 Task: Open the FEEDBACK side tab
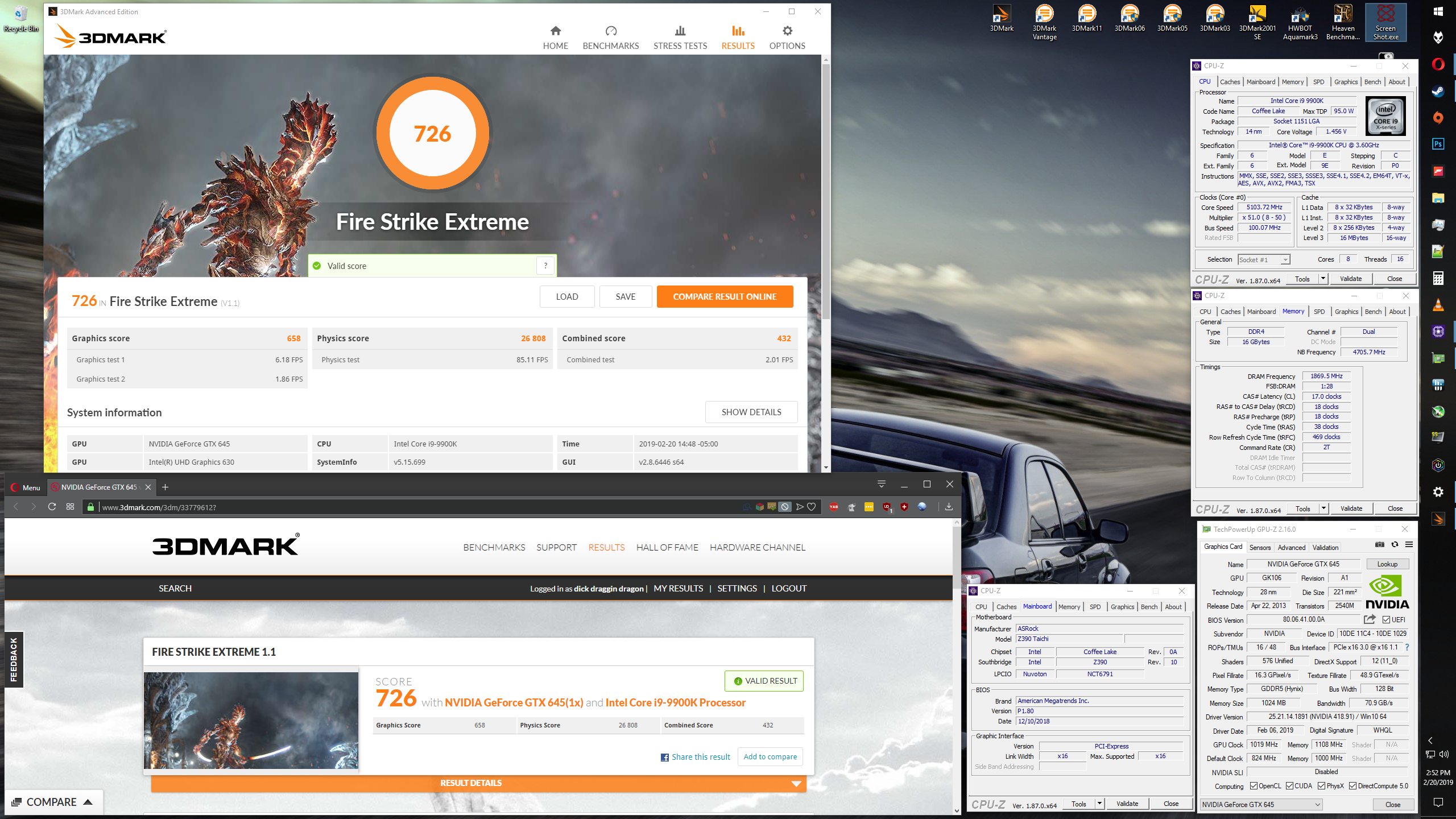pyautogui.click(x=14, y=659)
